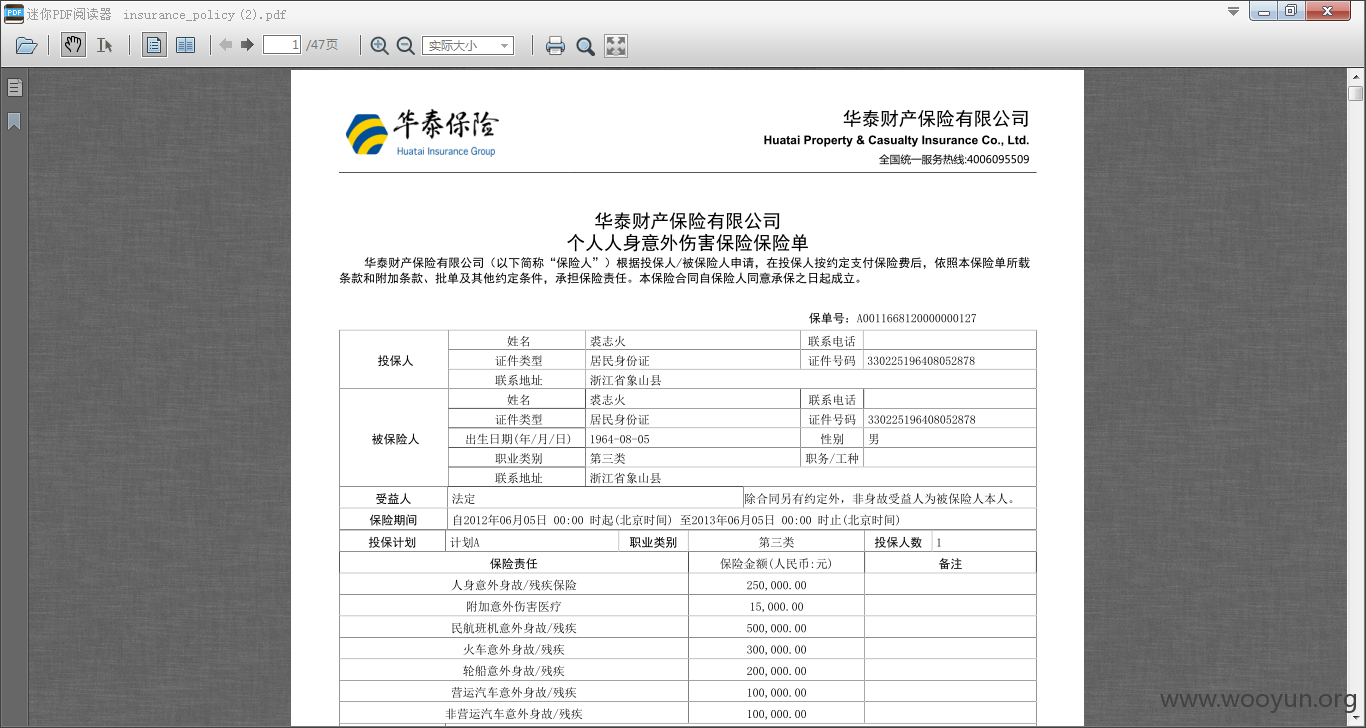The height and width of the screenshot is (728, 1366).
Task: Switch to single page view mode
Action: click(154, 45)
